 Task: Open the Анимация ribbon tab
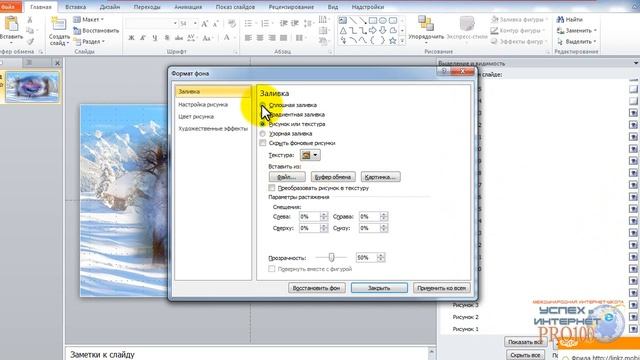(x=188, y=7)
